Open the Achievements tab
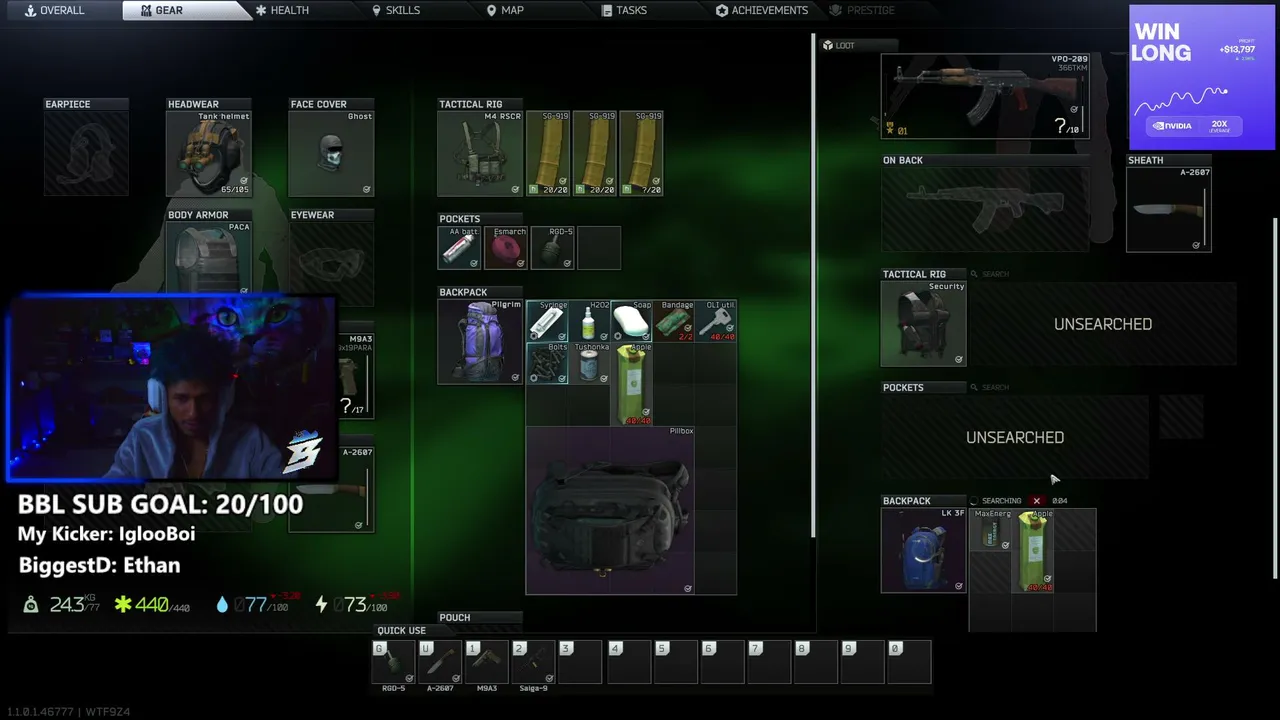 click(x=762, y=10)
